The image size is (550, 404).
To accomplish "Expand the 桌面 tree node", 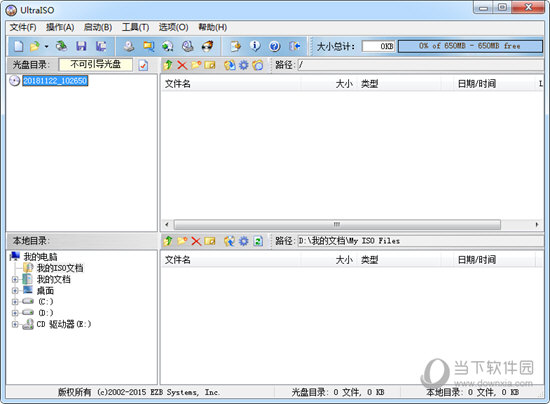I will (15, 291).
